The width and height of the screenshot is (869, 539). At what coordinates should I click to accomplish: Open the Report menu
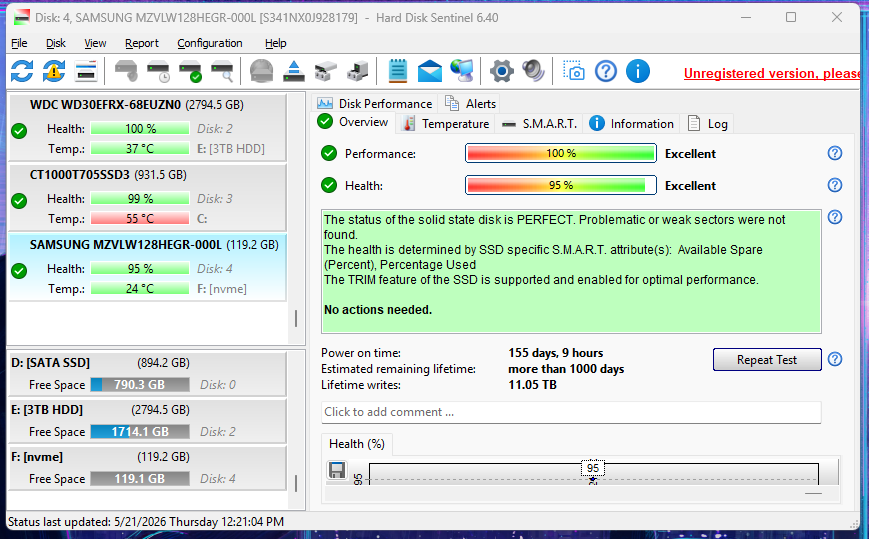point(141,43)
